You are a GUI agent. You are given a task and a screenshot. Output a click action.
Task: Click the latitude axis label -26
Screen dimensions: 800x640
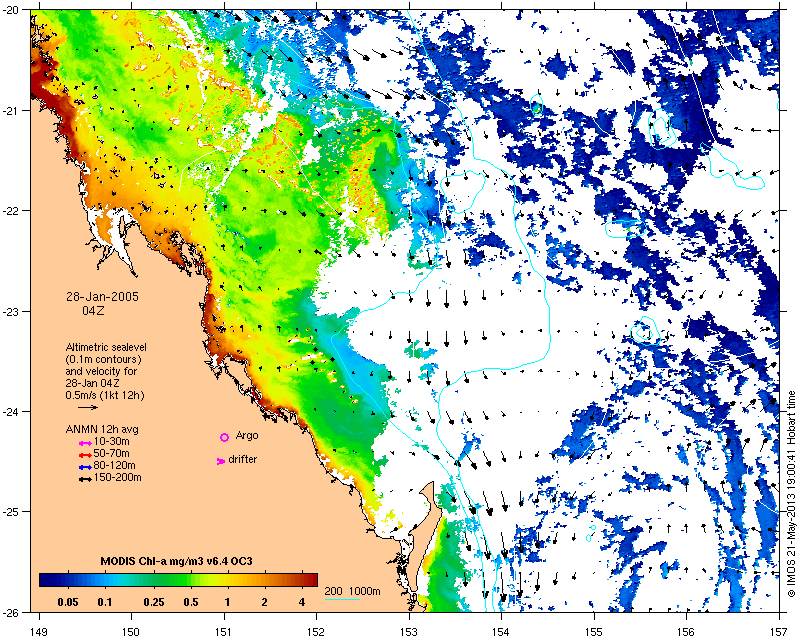12,612
